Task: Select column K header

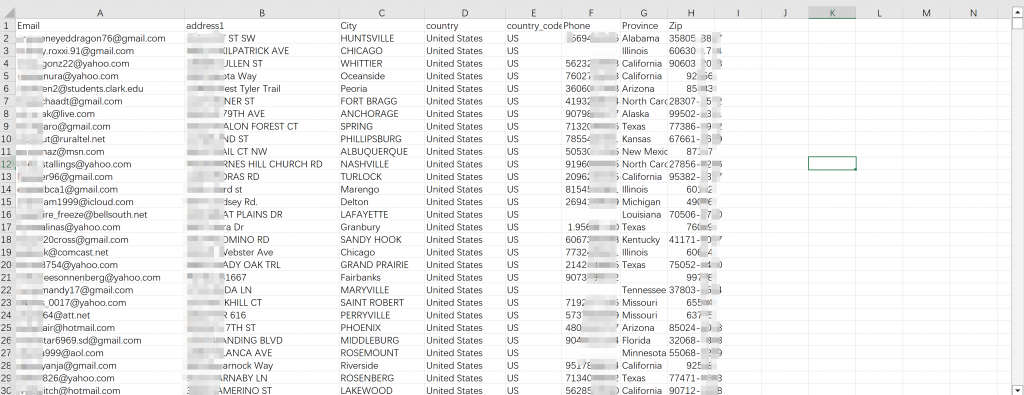Action: tap(832, 13)
